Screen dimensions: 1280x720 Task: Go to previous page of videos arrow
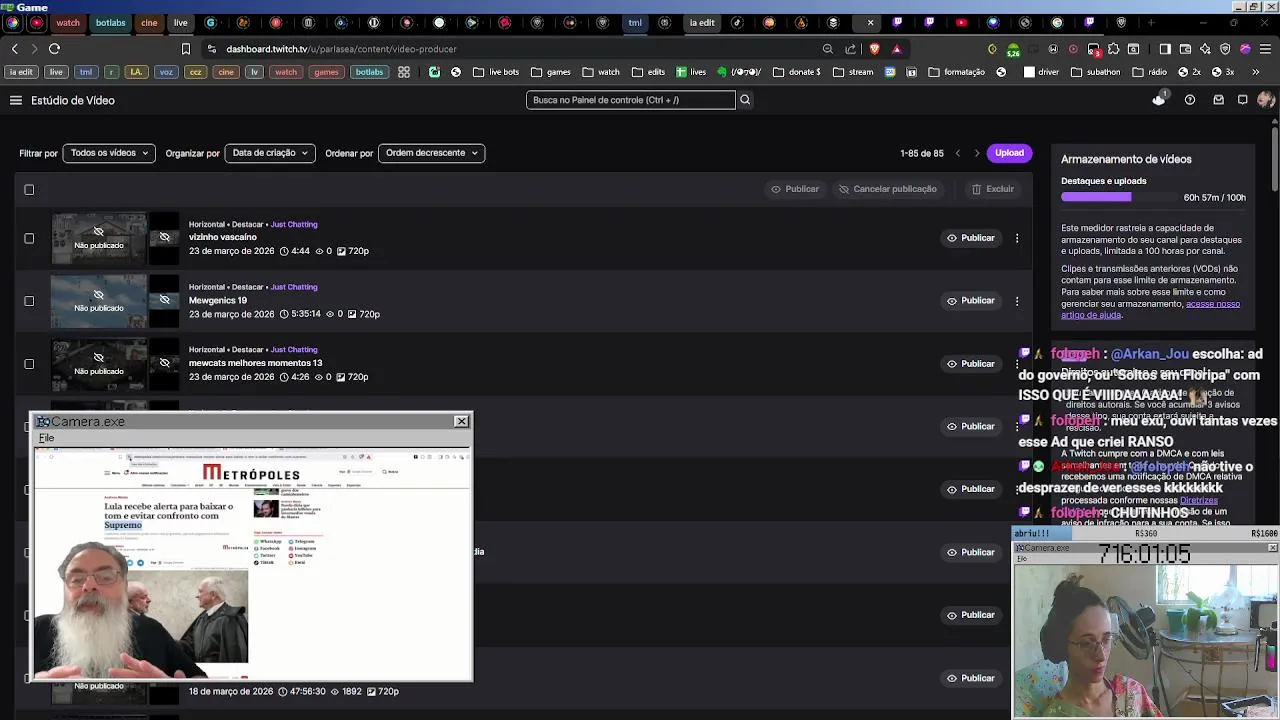point(958,153)
